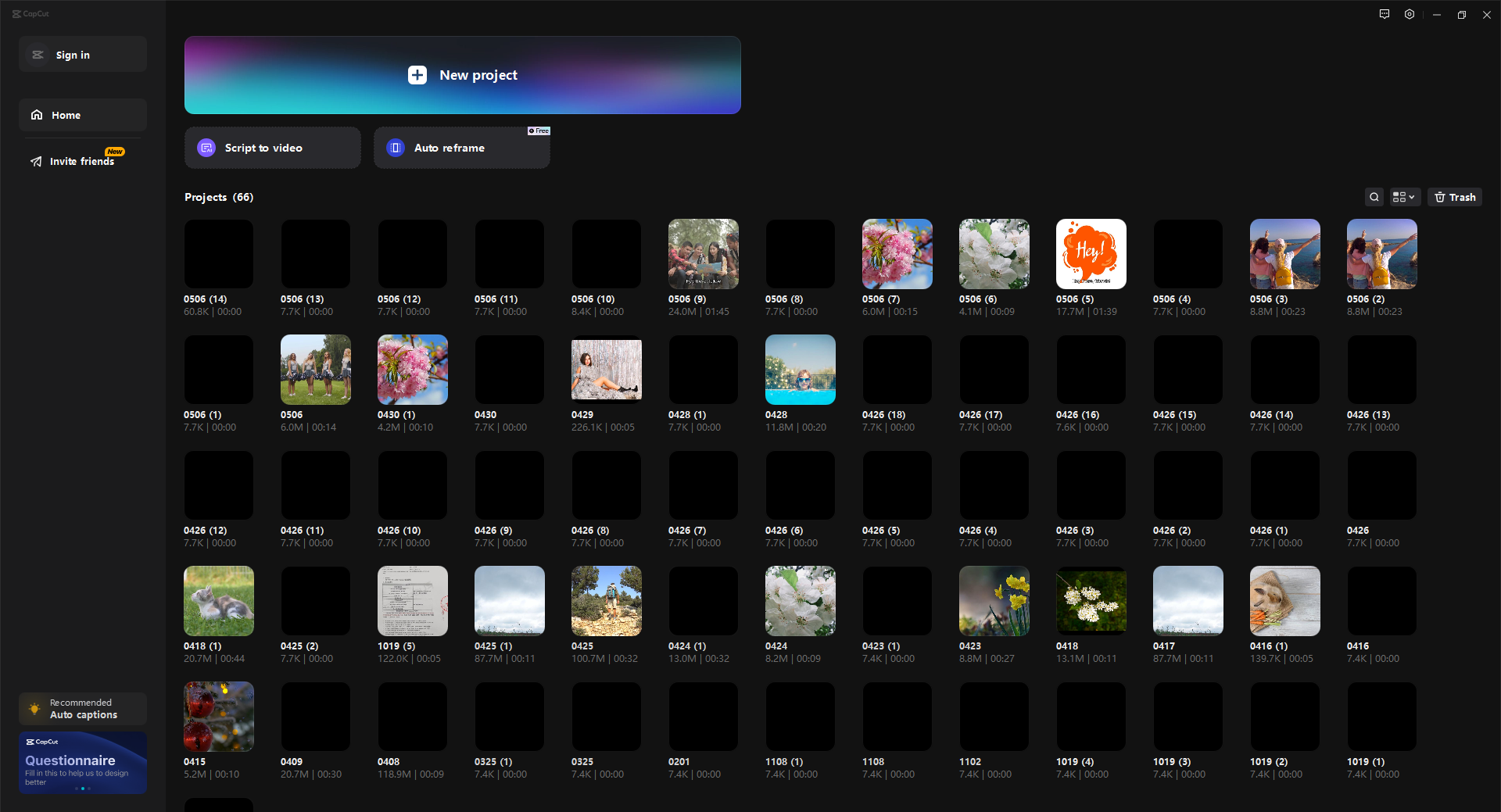
Task: Click the Auto reframe blue icon
Action: pos(396,148)
